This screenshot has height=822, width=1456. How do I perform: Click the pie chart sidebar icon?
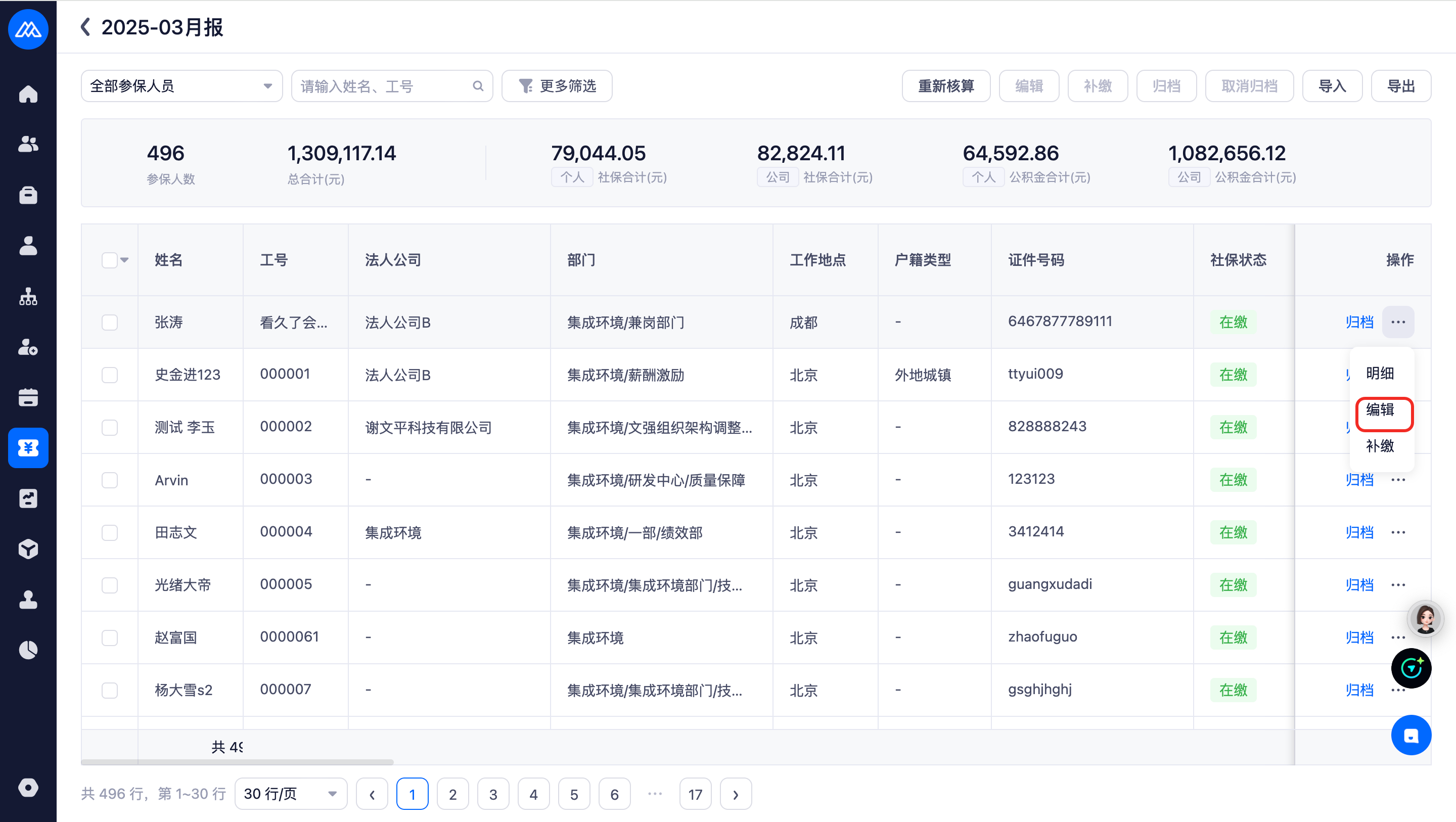(28, 650)
